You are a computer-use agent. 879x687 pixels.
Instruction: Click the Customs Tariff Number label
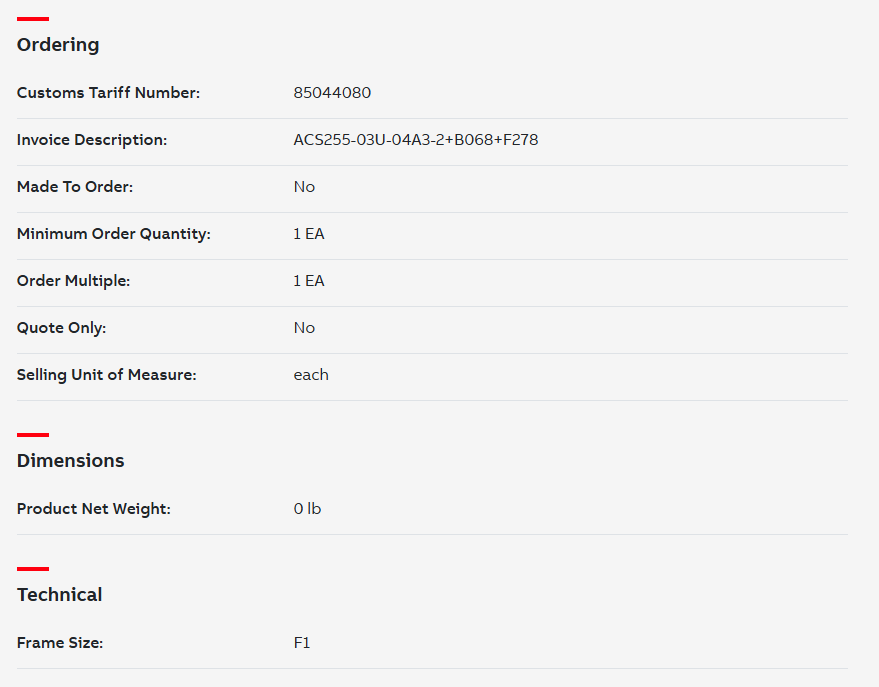[x=108, y=92]
